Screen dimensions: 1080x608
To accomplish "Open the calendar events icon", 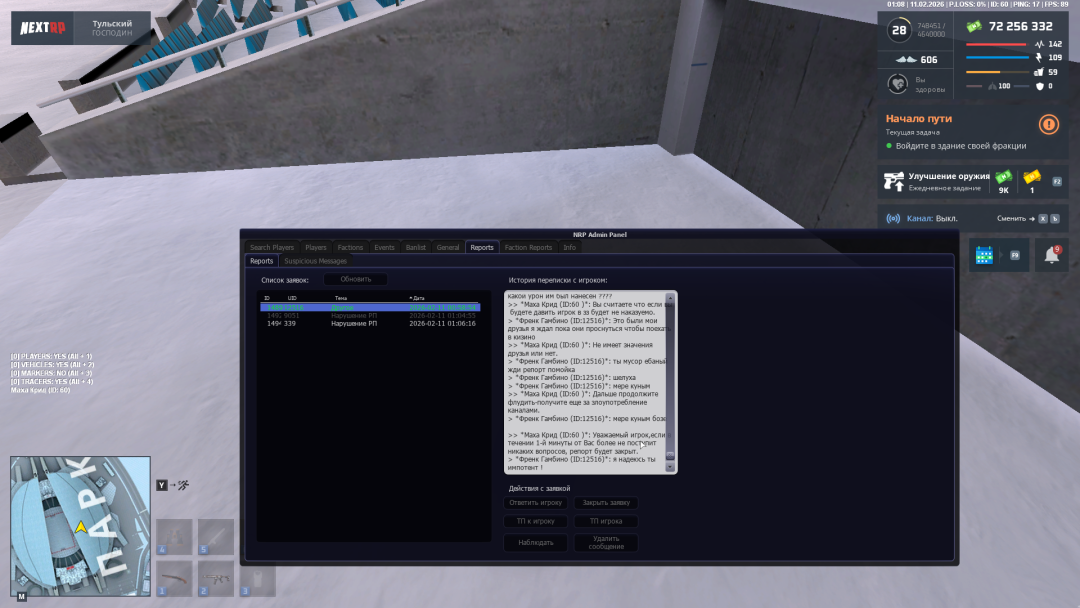I will tap(983, 255).
